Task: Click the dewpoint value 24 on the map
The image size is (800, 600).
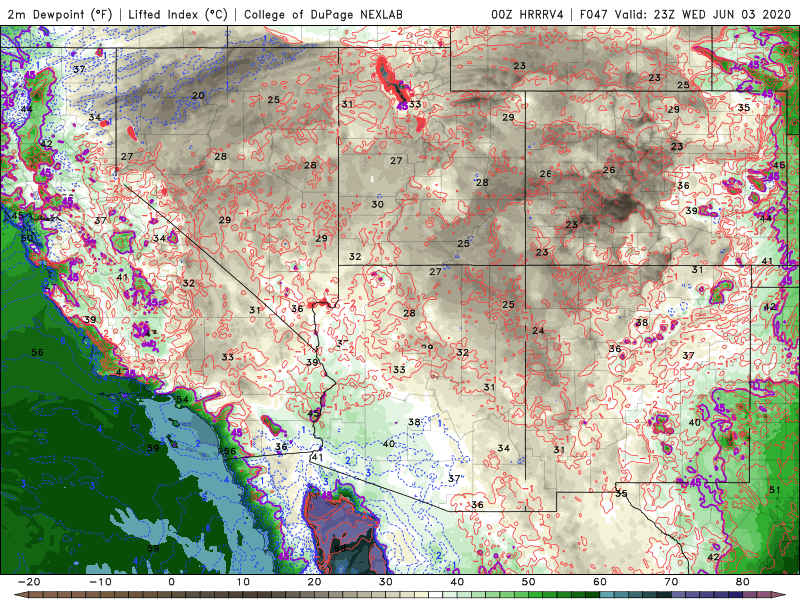Action: tap(538, 331)
